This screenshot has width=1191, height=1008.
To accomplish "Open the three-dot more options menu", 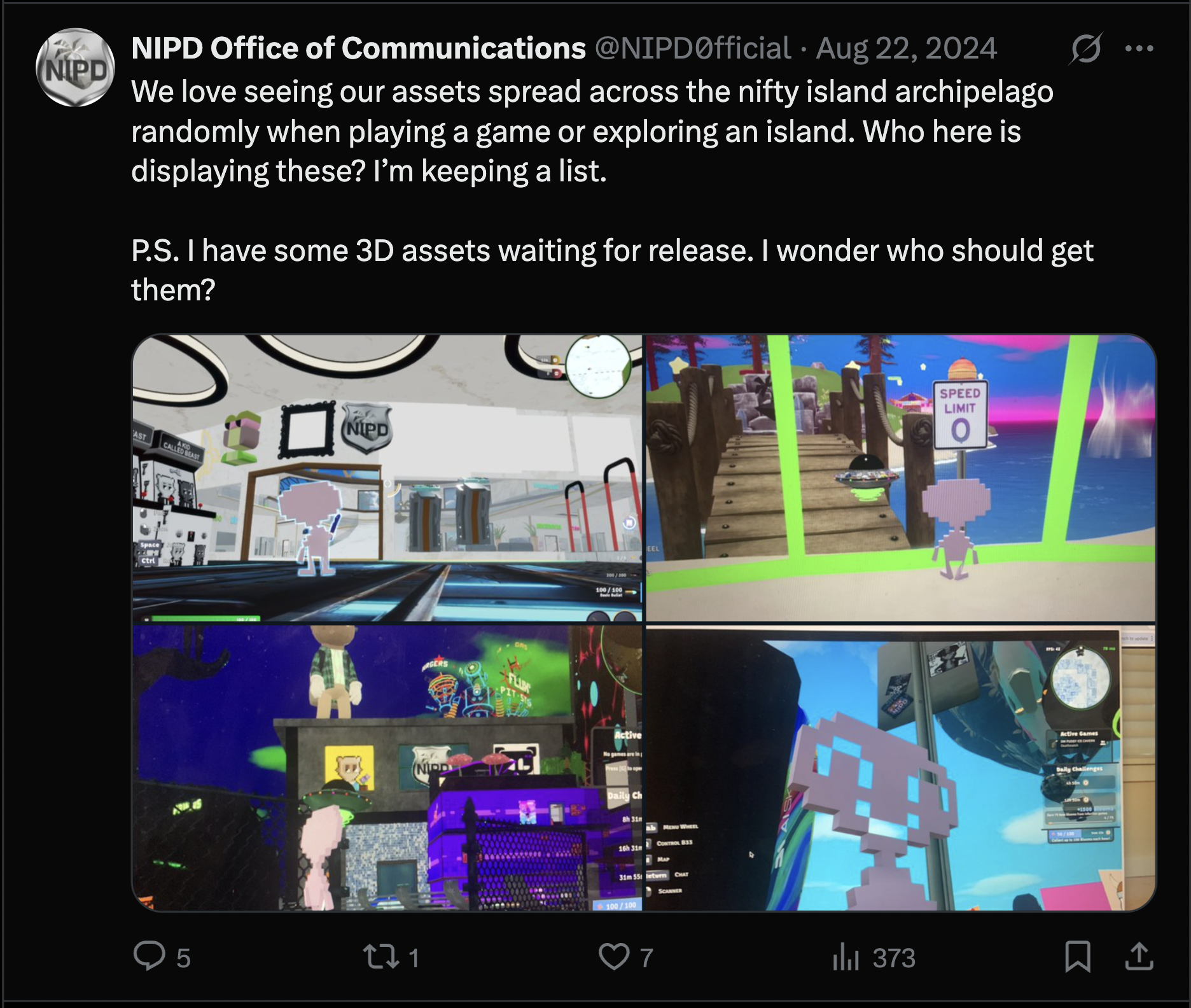I will coord(1139,48).
